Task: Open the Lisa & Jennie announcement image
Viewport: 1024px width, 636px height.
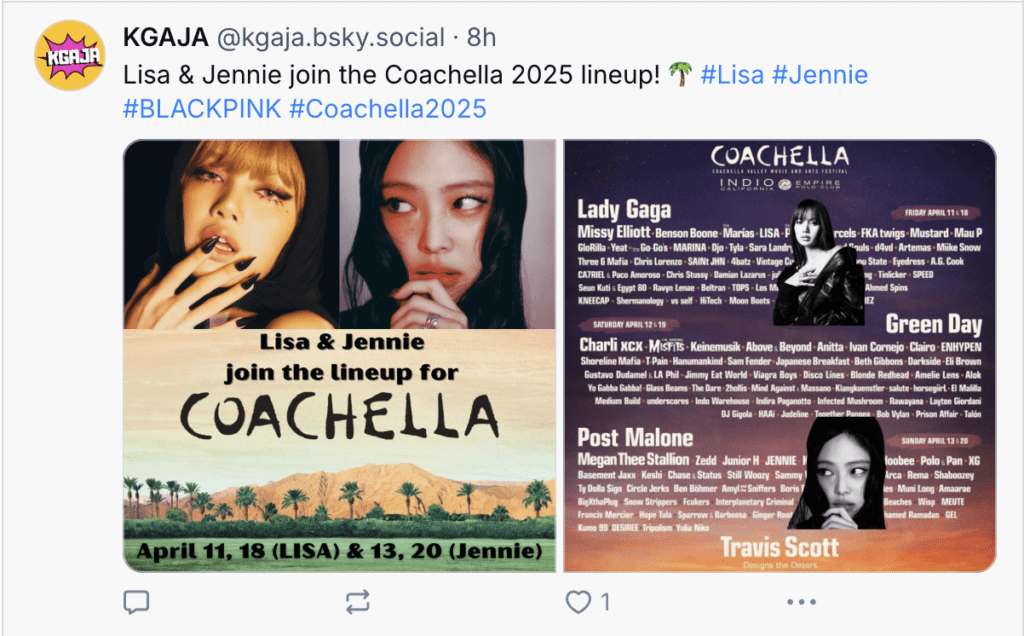Action: (x=340, y=356)
